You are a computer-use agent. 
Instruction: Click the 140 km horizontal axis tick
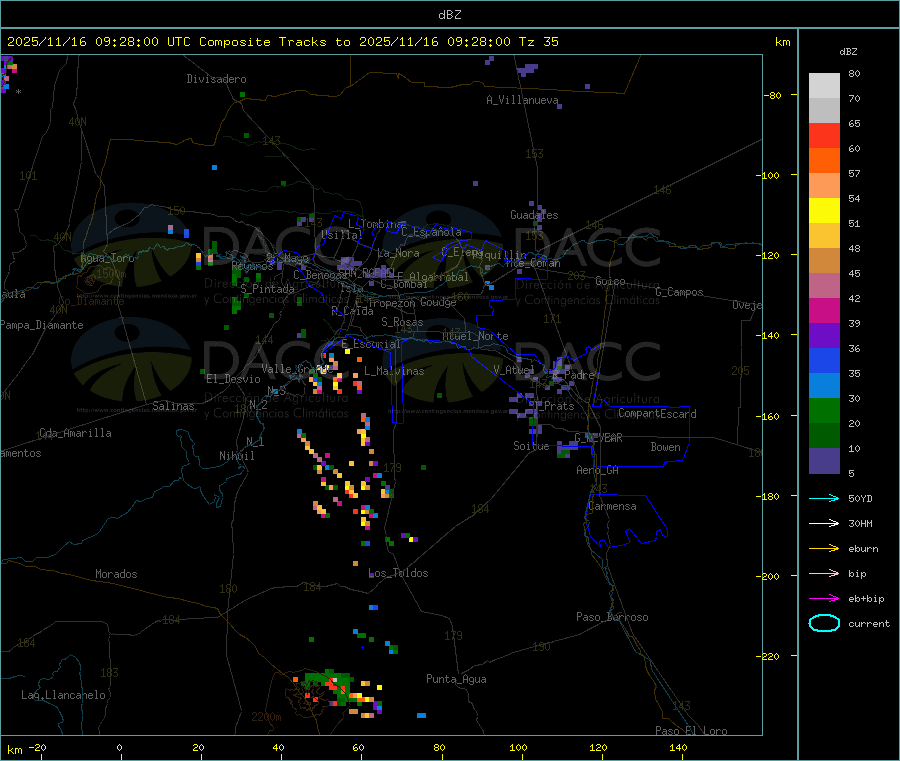[x=678, y=747]
